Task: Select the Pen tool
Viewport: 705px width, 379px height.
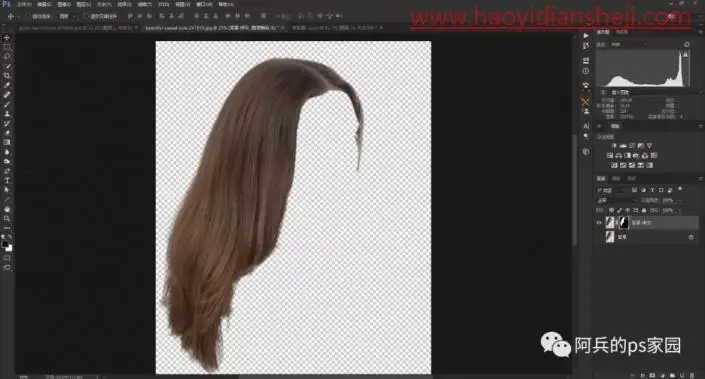Action: point(7,171)
